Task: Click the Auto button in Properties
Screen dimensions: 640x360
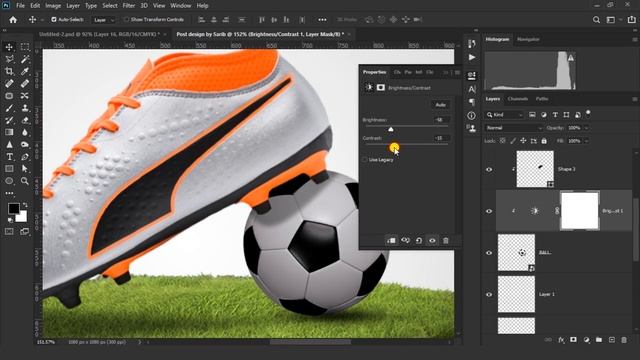Action: pos(440,105)
